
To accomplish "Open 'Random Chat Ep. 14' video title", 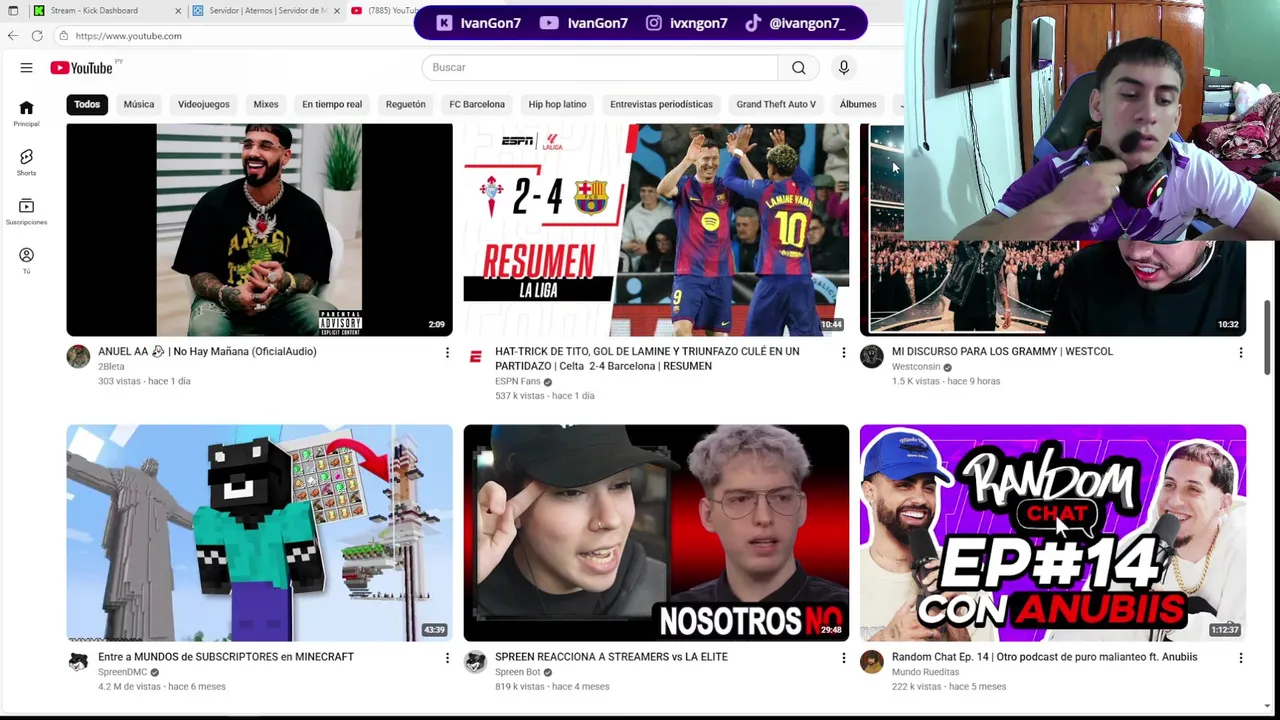I will click(x=1044, y=657).
